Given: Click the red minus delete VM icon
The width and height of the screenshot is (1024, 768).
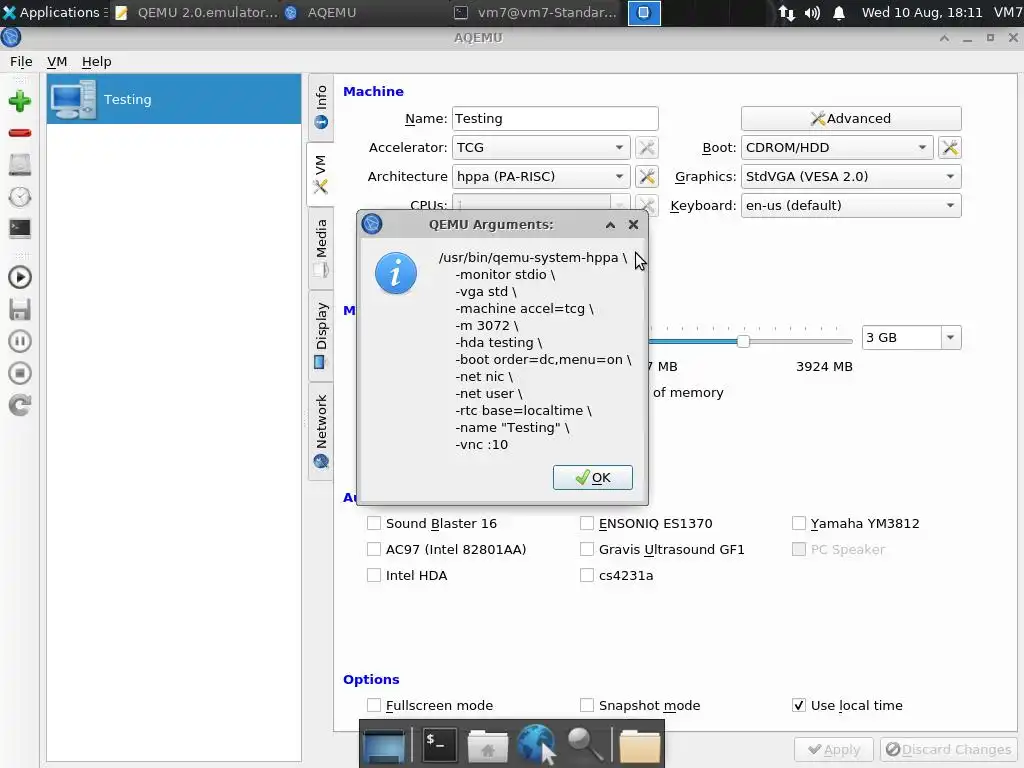Looking at the screenshot, I should click(20, 133).
